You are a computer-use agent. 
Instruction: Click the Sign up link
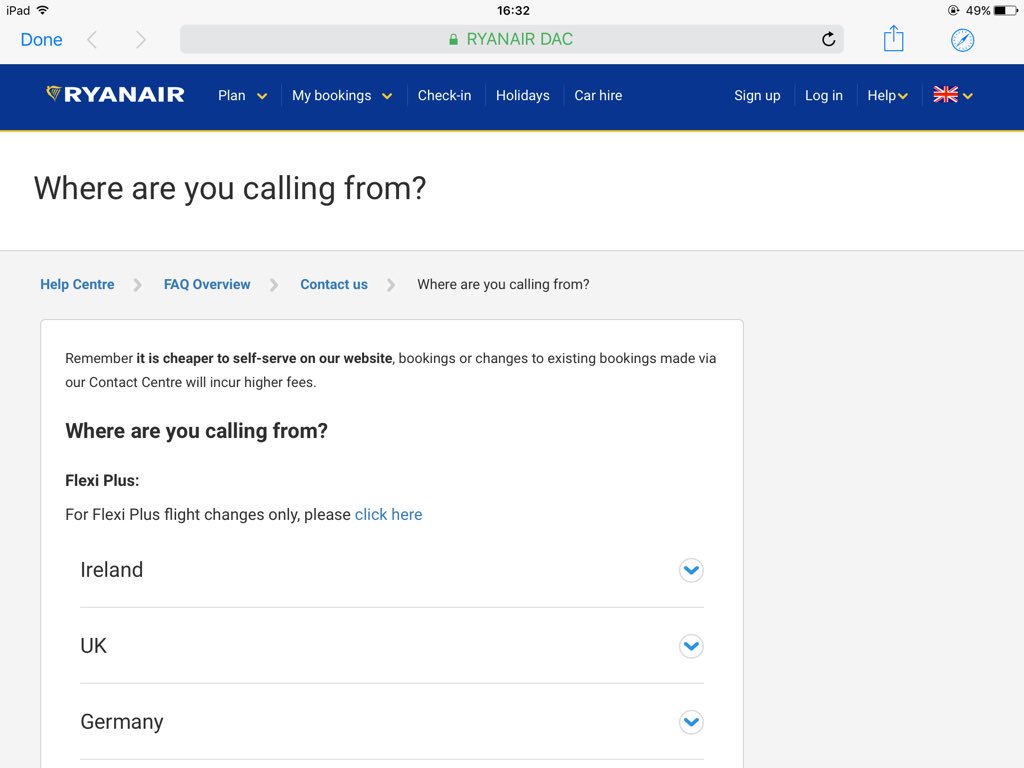[x=757, y=95]
